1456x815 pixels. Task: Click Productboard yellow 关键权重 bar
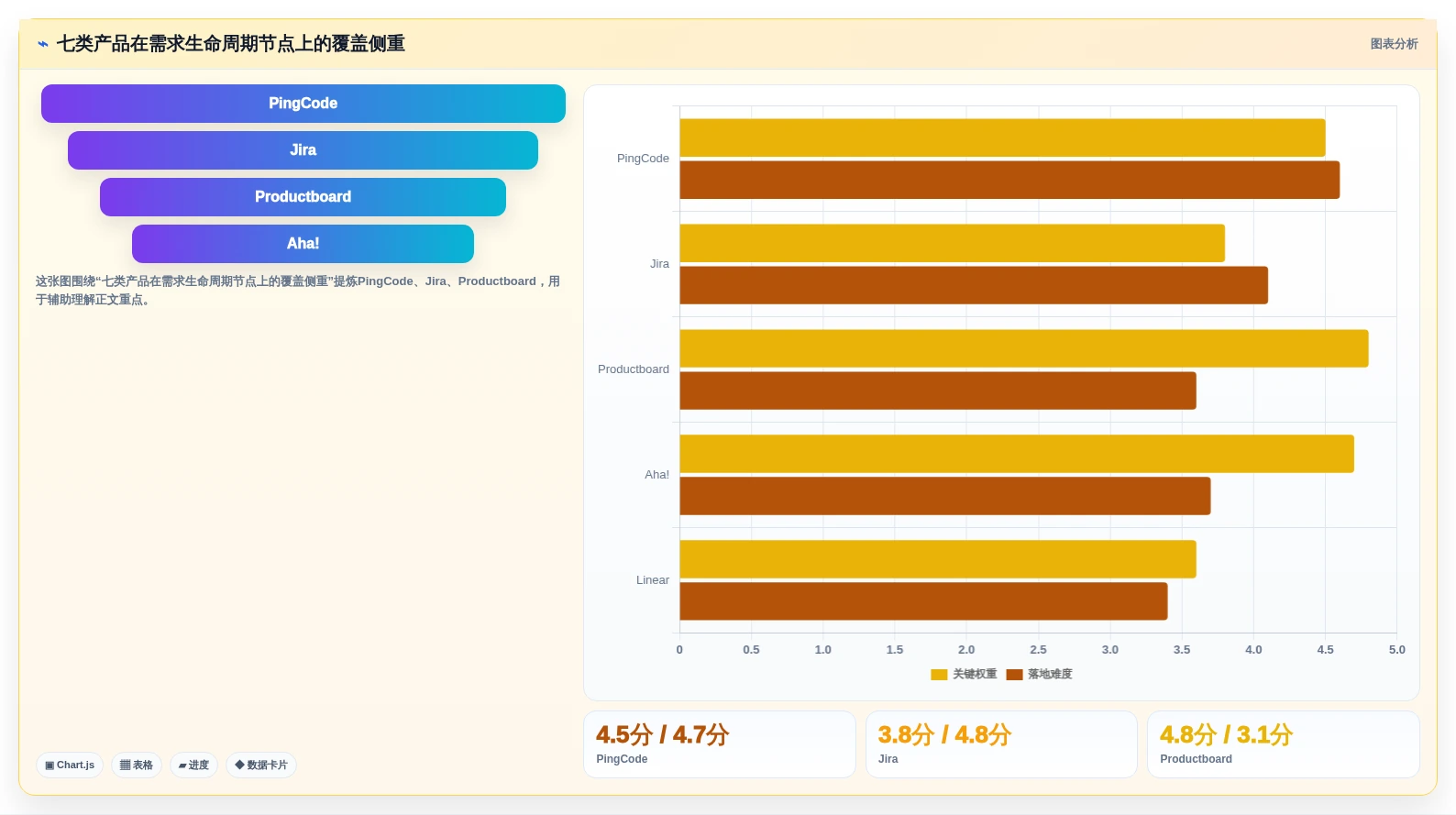pyautogui.click(x=1024, y=348)
